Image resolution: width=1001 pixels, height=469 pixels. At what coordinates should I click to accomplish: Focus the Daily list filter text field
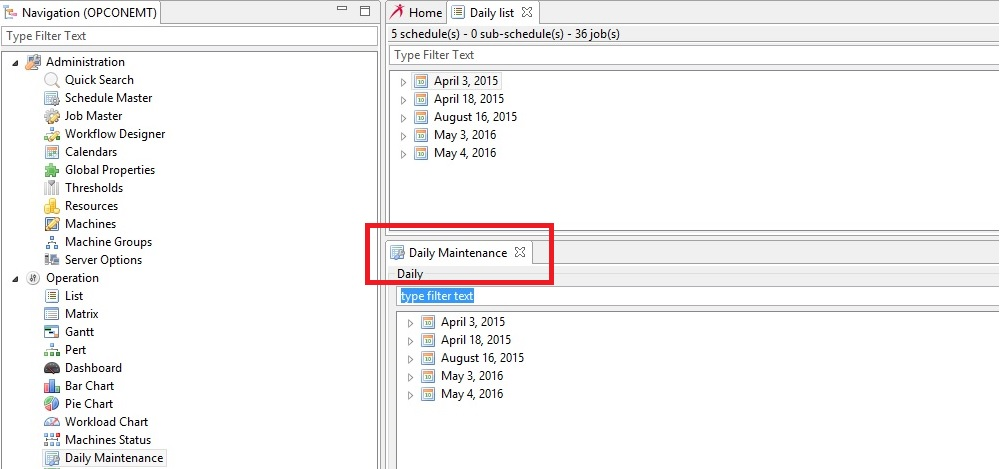click(x=695, y=55)
